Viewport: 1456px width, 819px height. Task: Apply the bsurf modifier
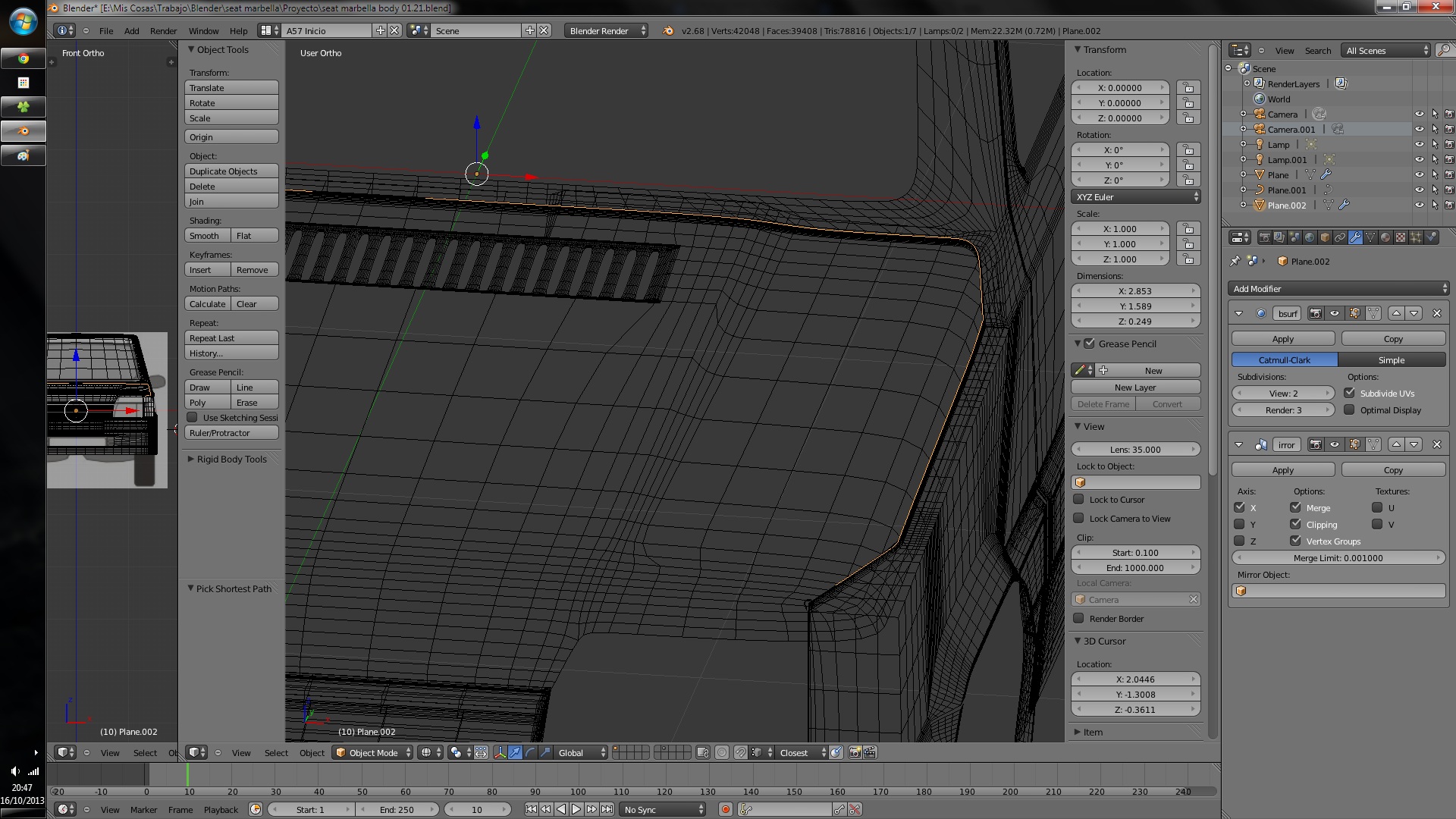pos(1282,339)
